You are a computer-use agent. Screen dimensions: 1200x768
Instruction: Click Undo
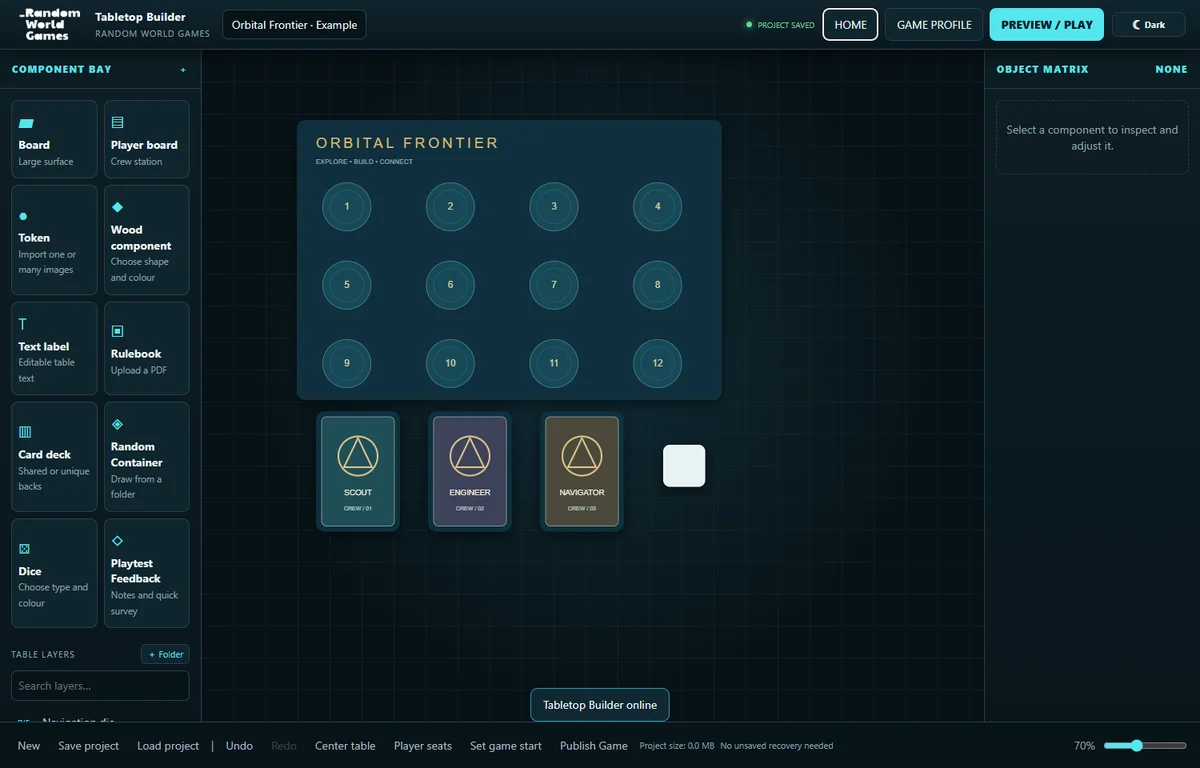point(239,746)
